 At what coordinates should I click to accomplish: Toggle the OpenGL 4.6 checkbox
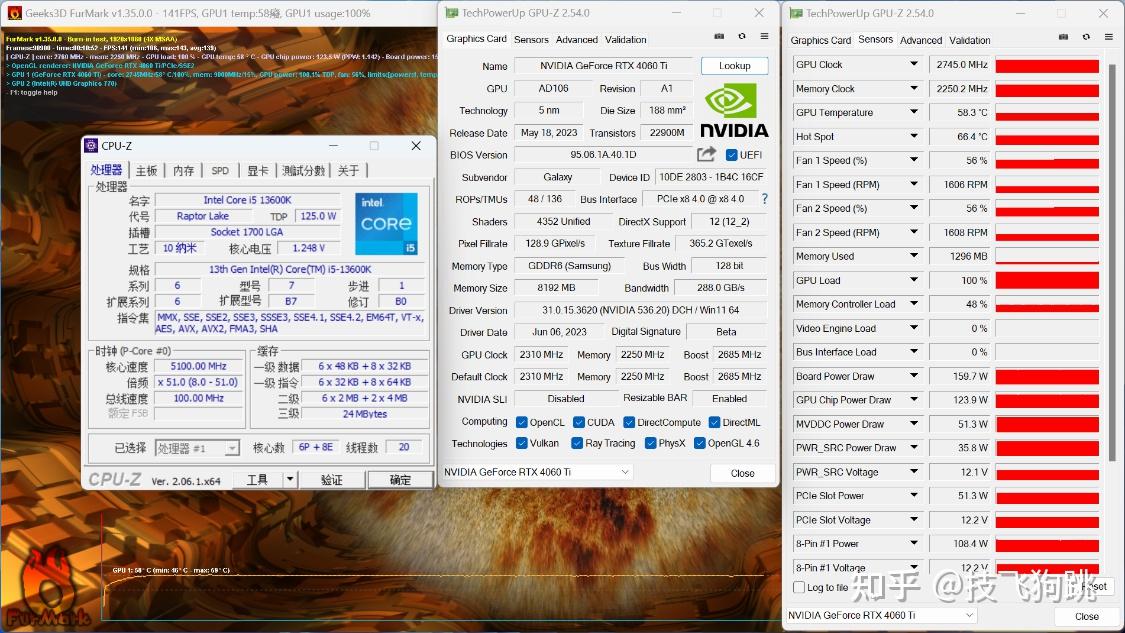(x=700, y=443)
